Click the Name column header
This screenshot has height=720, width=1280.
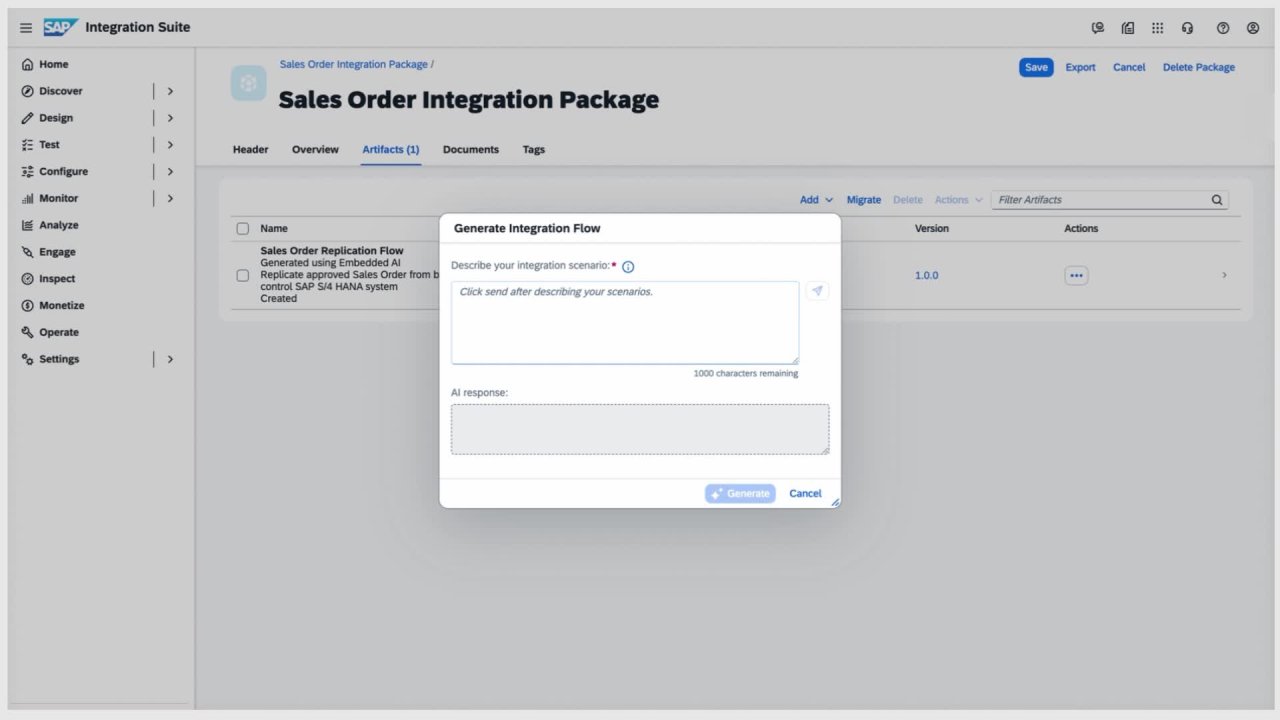[x=274, y=229]
